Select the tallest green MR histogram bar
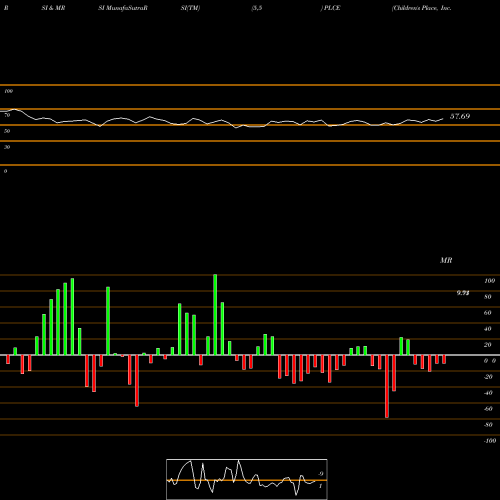 pyautogui.click(x=215, y=315)
